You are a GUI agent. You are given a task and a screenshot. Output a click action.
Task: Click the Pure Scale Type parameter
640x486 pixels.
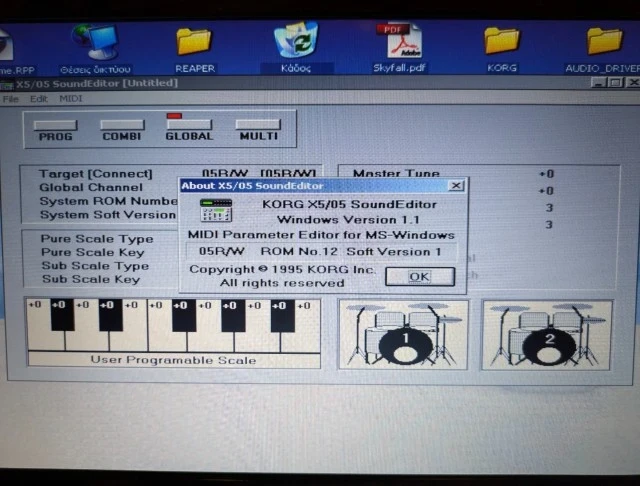pos(97,238)
